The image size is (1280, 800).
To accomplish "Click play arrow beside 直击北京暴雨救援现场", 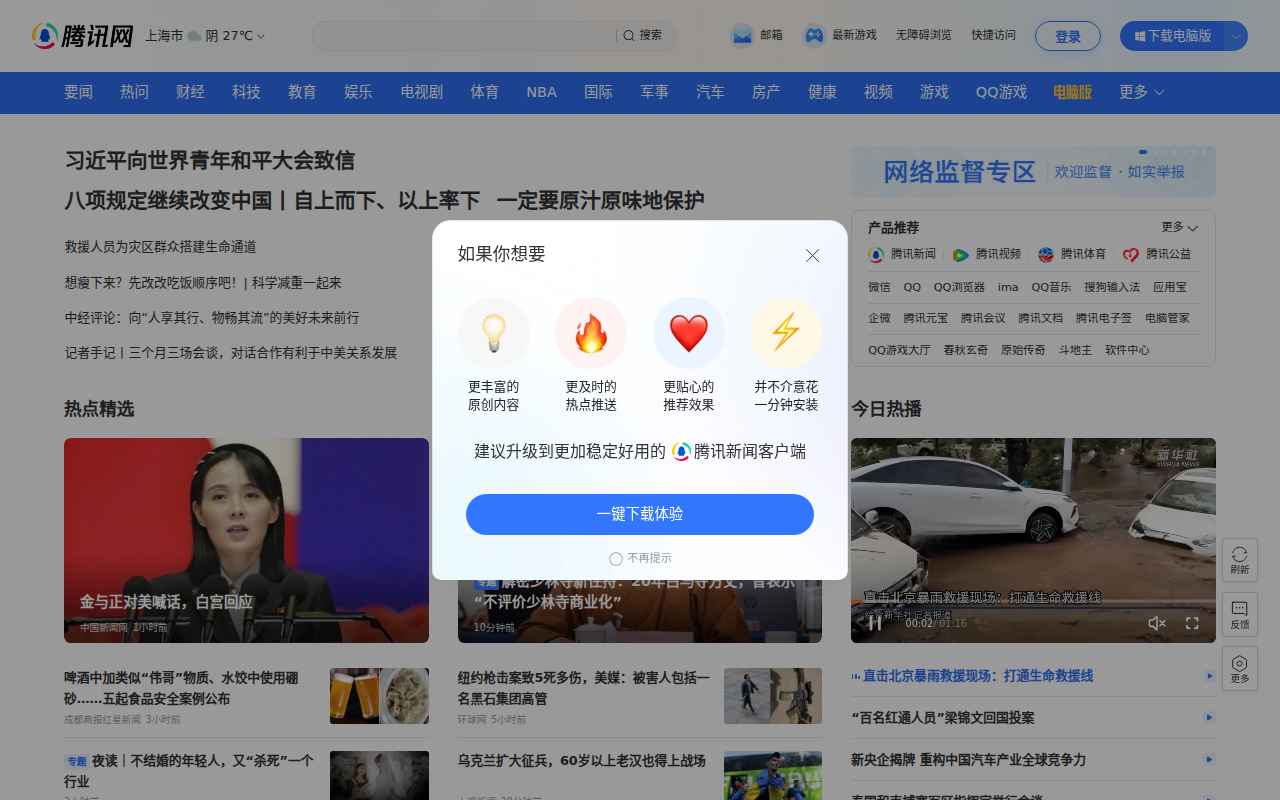I will tap(1210, 676).
